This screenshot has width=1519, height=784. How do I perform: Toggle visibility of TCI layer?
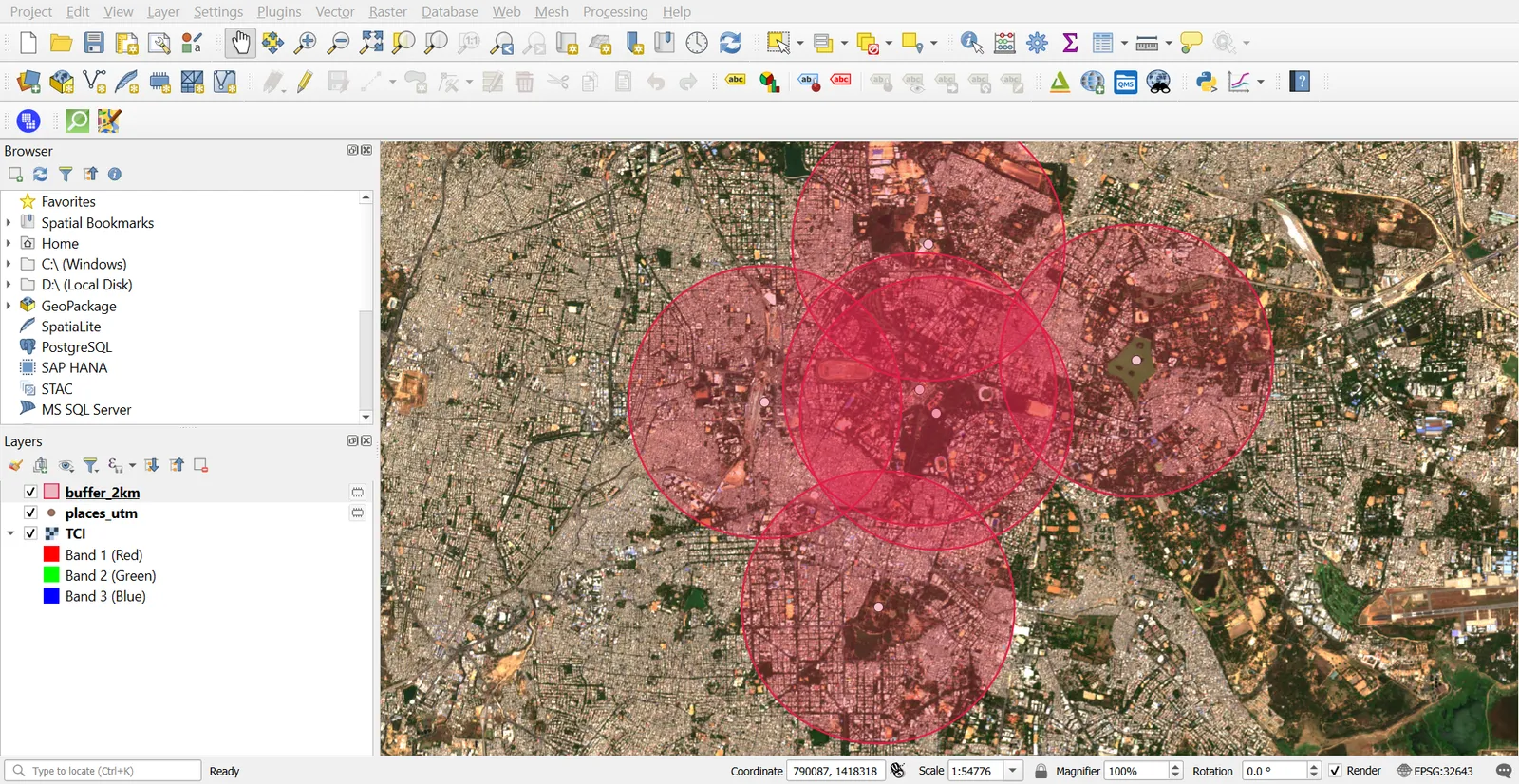pyautogui.click(x=30, y=533)
